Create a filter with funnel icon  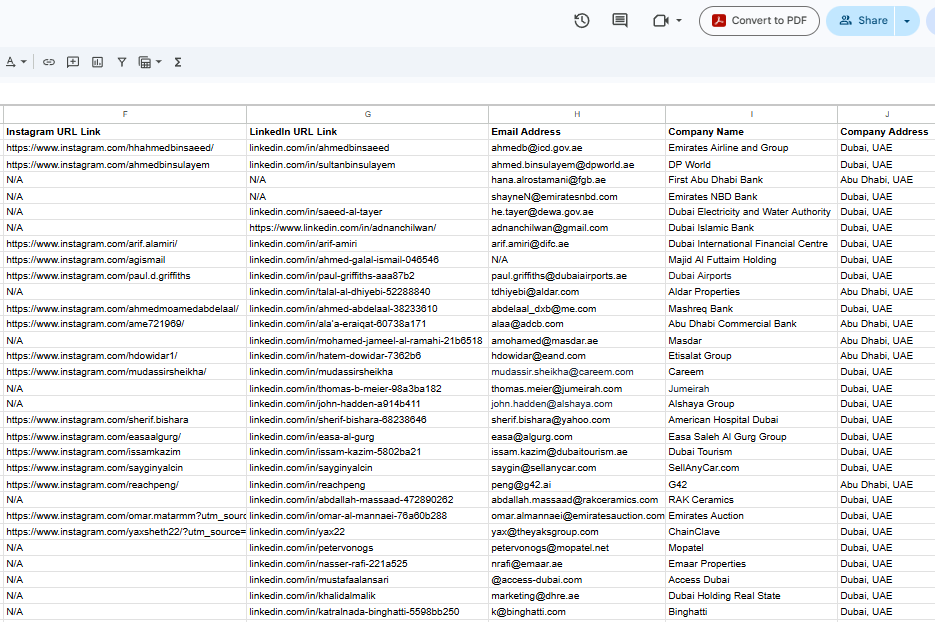point(122,62)
